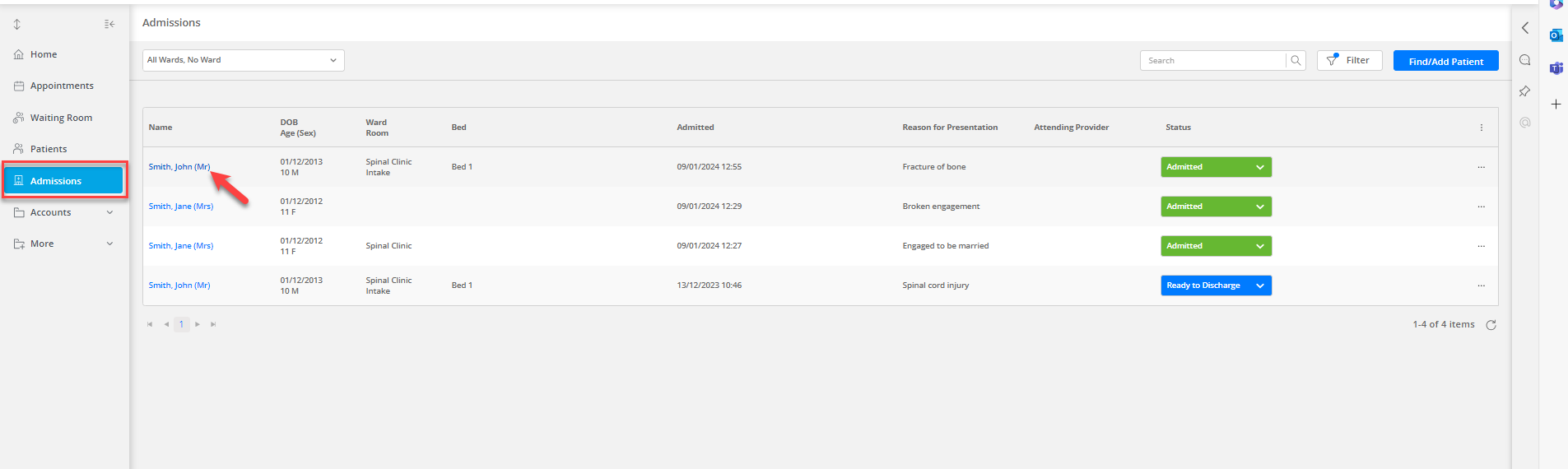Screen dimensions: 1568x469
Task: Collapse the right side panel chevron
Action: (1525, 28)
